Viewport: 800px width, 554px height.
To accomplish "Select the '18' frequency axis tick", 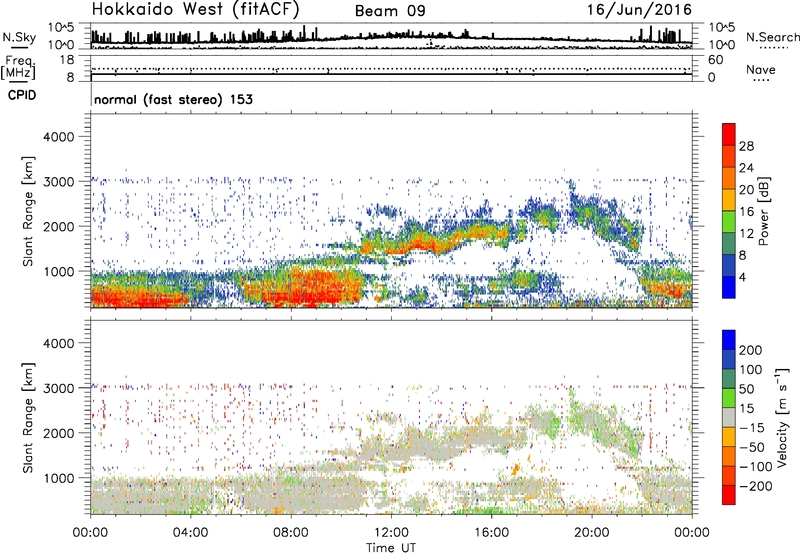I will click(x=67, y=60).
